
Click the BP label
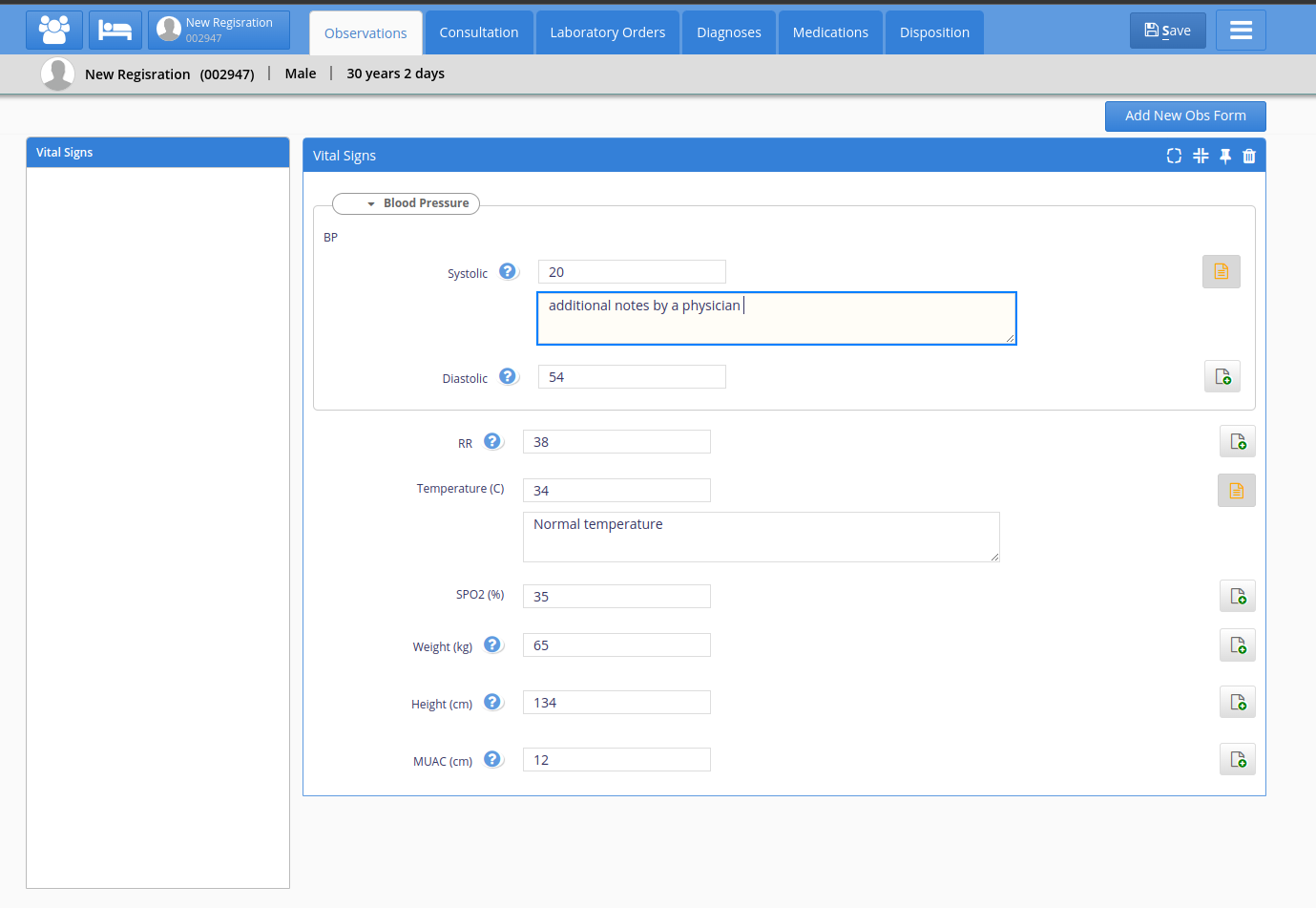pos(330,237)
